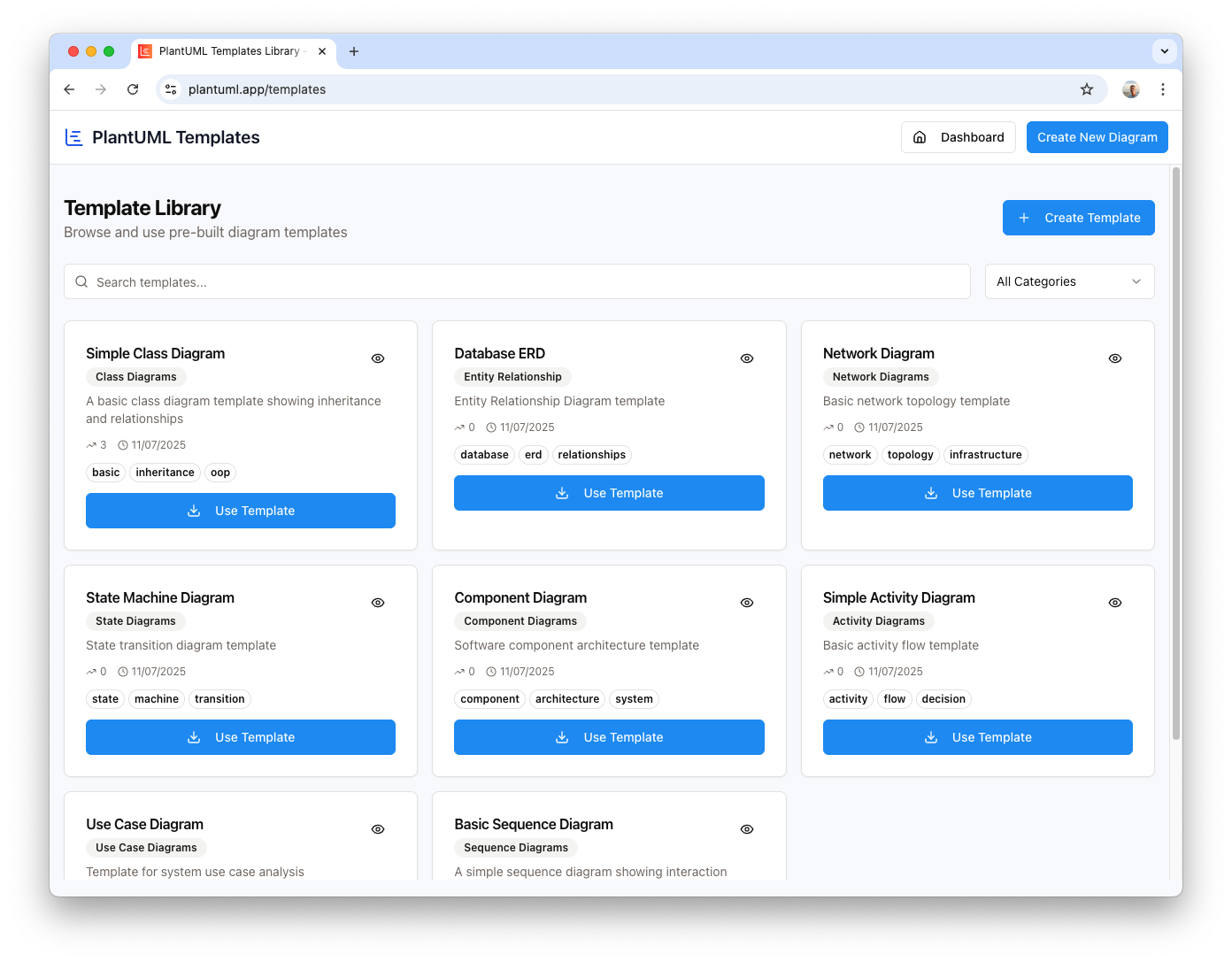Use the Component Diagram template
Image resolution: width=1232 pixels, height=962 pixels.
(609, 737)
